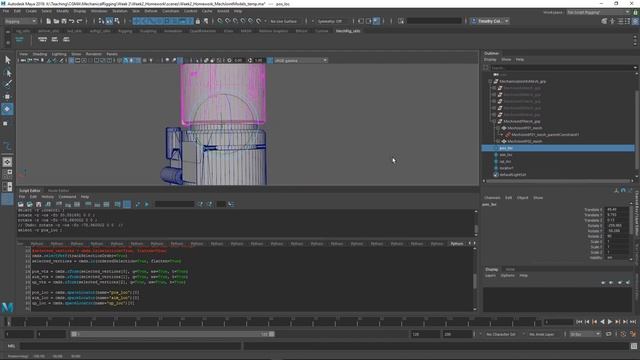Click the Open Scene folder icon
This screenshot has height=360, width=640.
(56, 21)
